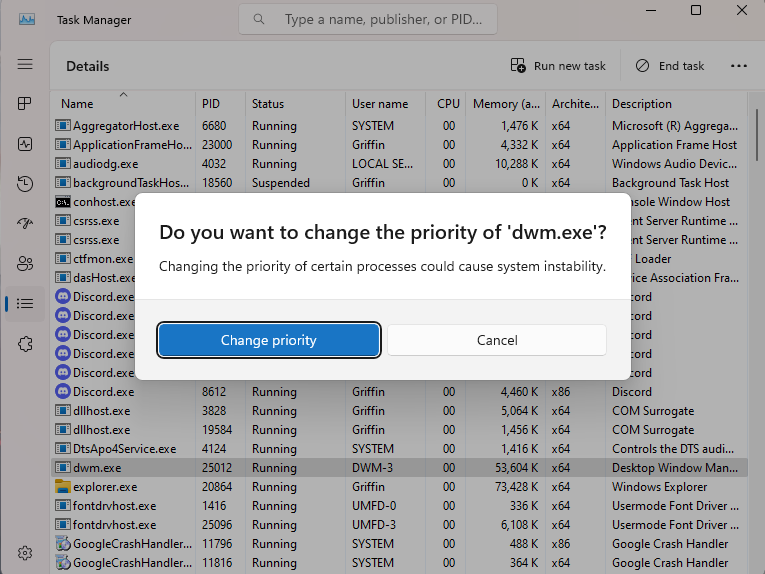This screenshot has height=574, width=765.
Task: Sort by the Name column header
Action: [x=77, y=104]
